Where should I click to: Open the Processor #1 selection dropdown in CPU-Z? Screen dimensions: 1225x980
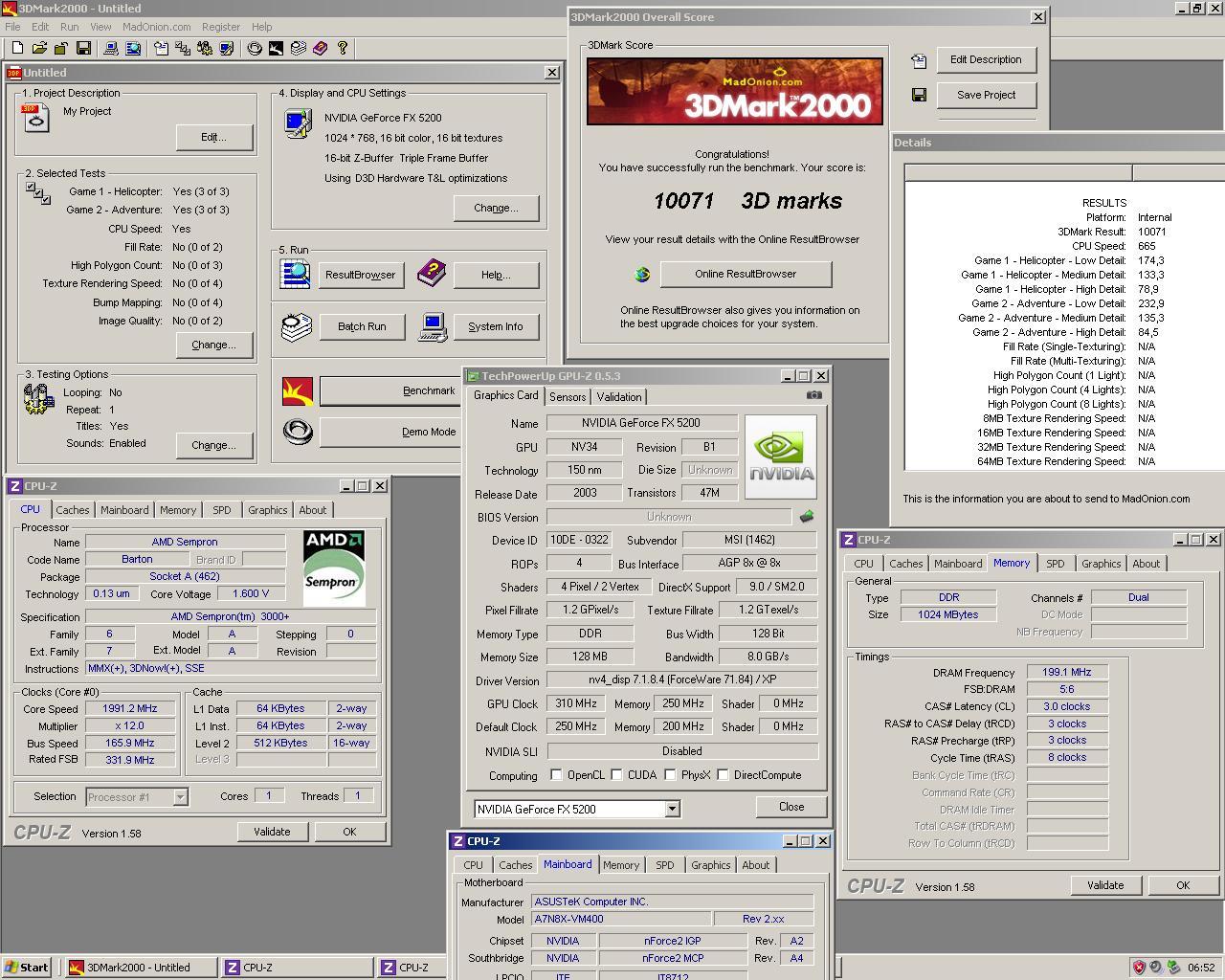coord(180,796)
